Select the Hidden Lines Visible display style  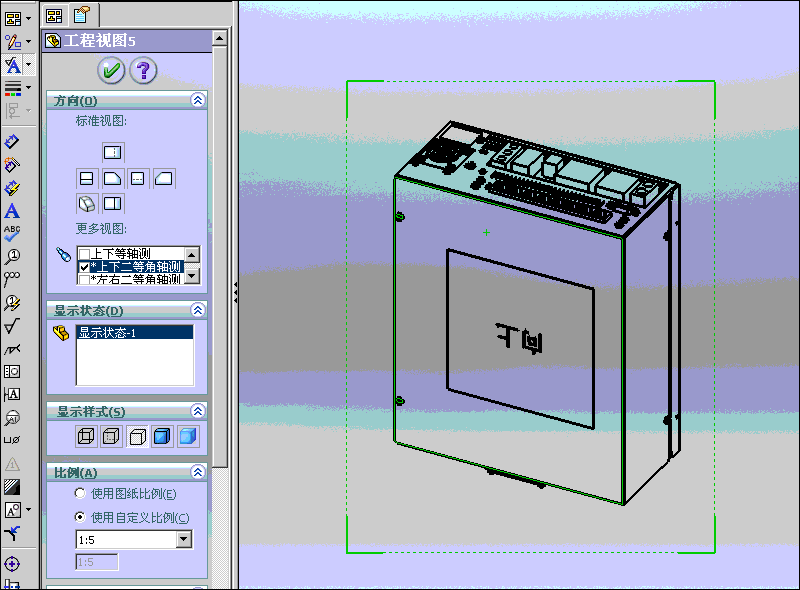pyautogui.click(x=112, y=436)
